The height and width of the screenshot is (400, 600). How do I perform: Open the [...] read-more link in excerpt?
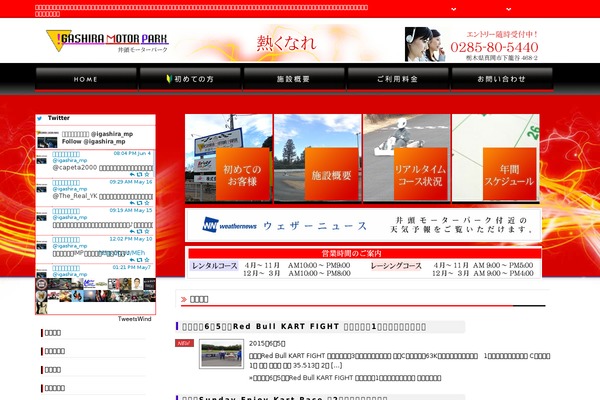point(336,366)
